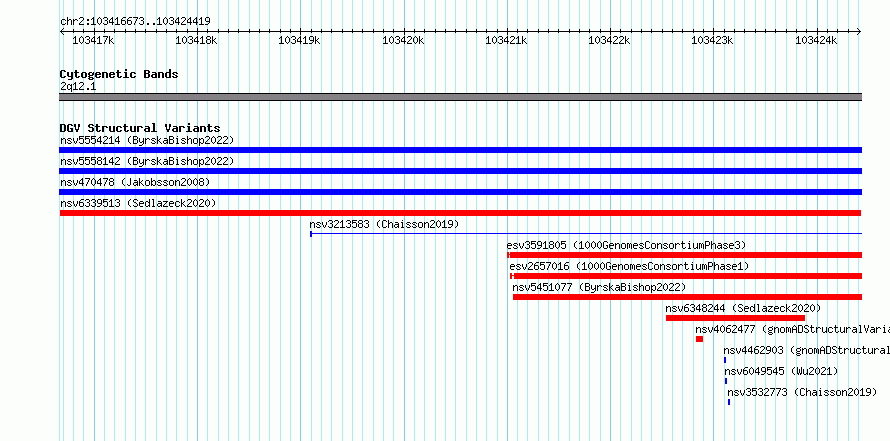This screenshot has width=890, height=441.
Task: Click the nsv6339513 (Sedlazeck2020) label
Action: pos(138,203)
